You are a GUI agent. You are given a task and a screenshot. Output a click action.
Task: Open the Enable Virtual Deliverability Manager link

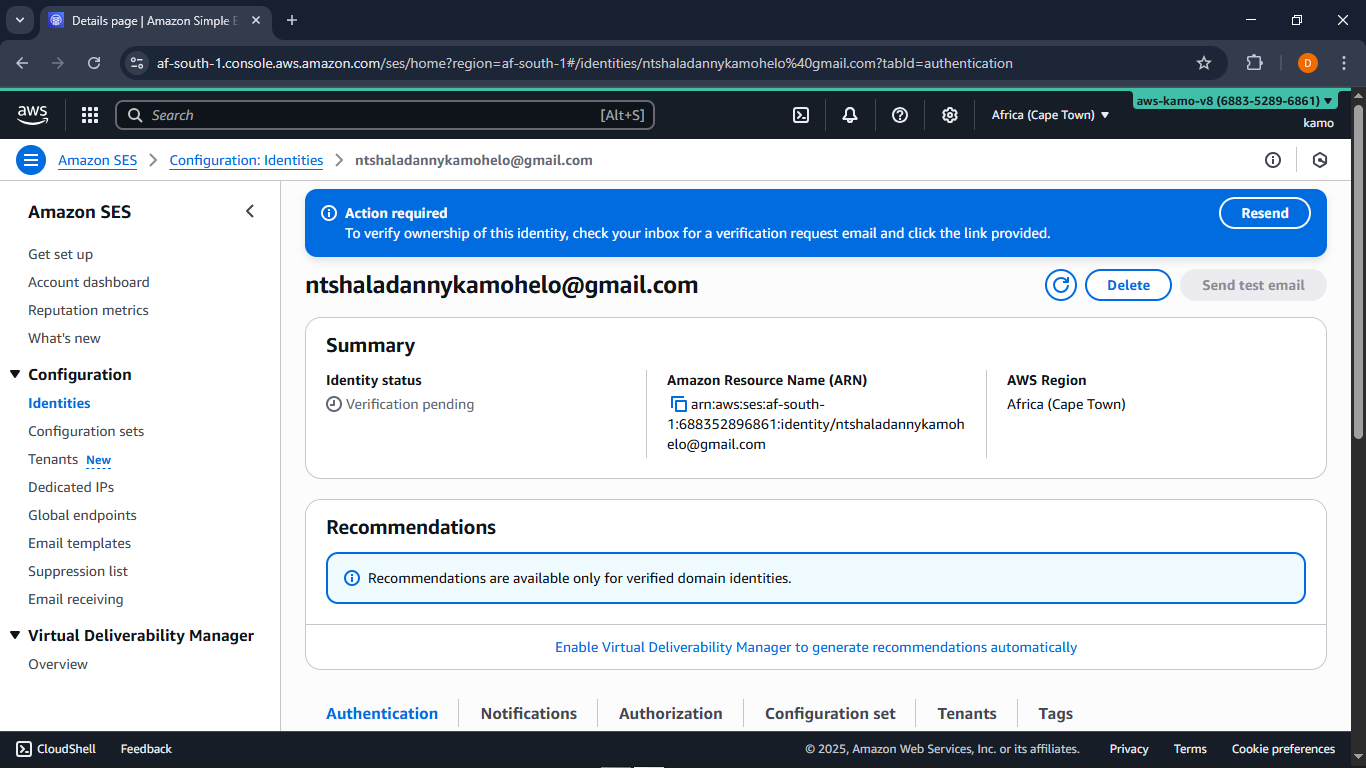pyautogui.click(x=816, y=647)
